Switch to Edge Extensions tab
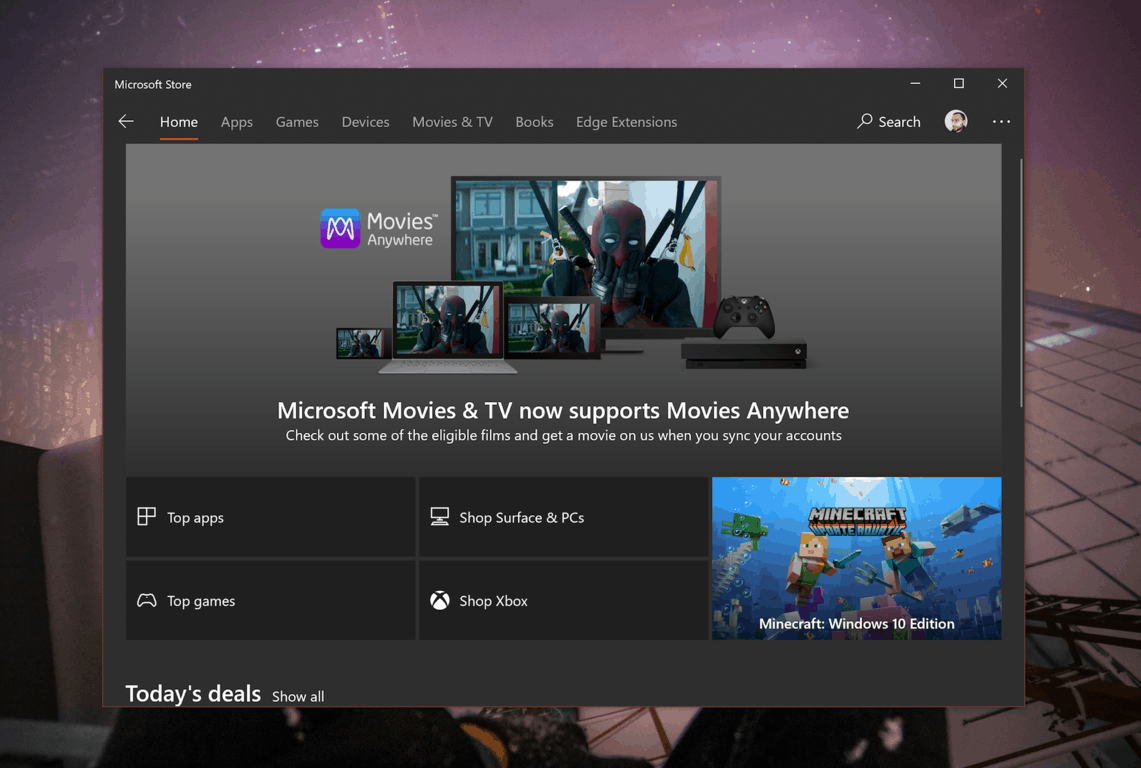Viewport: 1141px width, 768px height. 626,122
